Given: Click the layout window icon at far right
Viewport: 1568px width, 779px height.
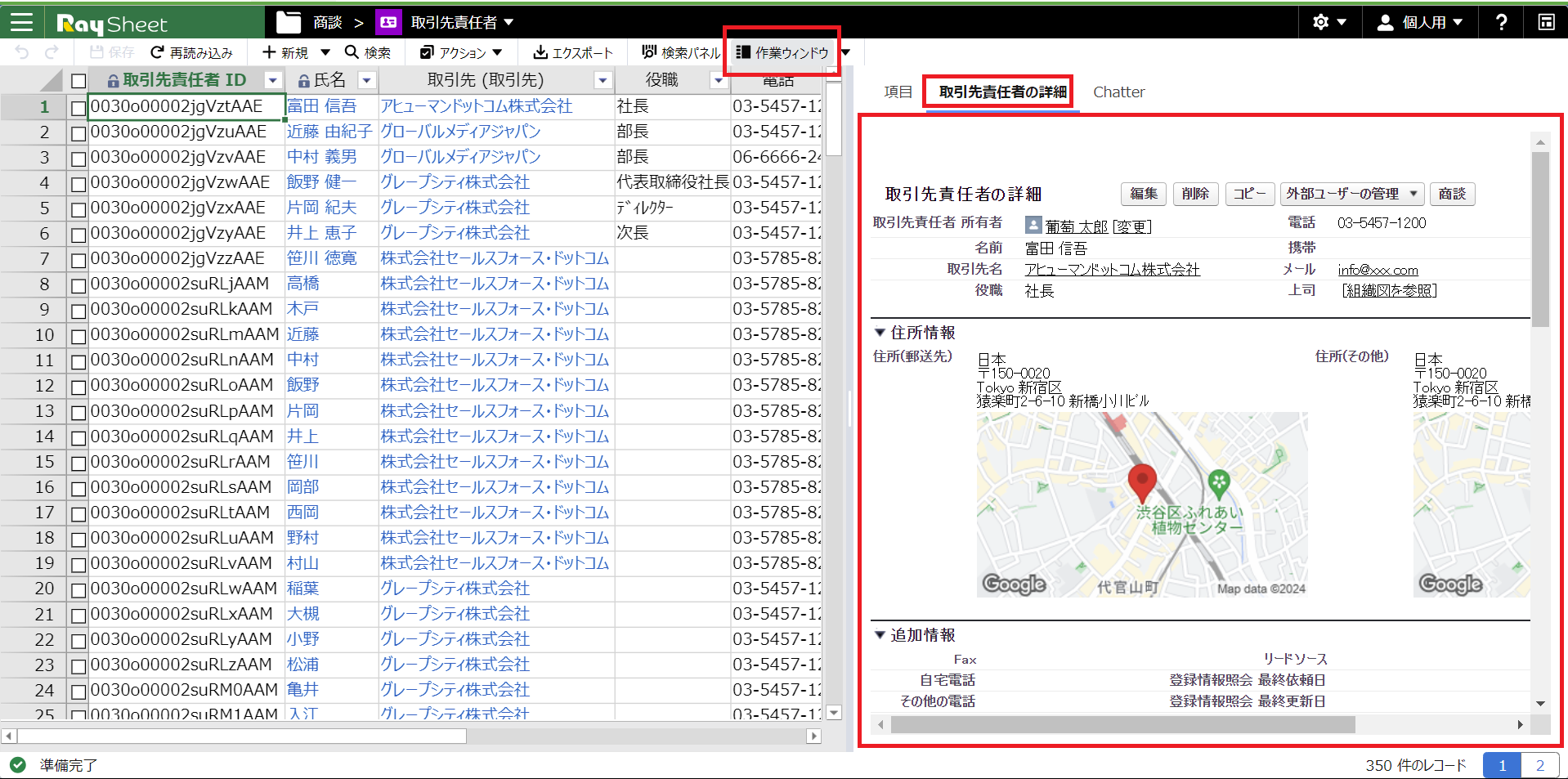Looking at the screenshot, I should (x=1546, y=22).
